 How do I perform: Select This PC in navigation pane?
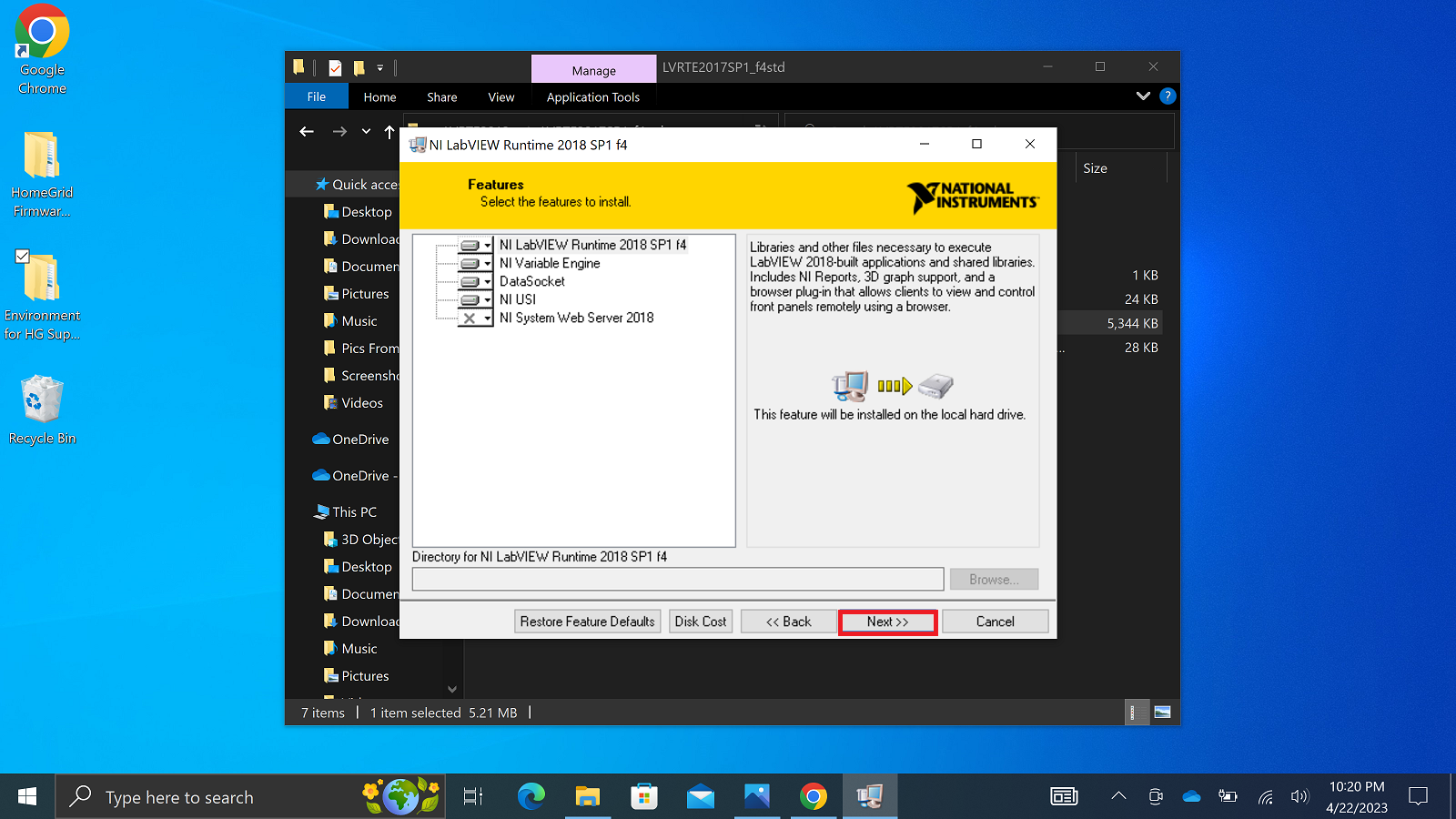[x=346, y=512]
